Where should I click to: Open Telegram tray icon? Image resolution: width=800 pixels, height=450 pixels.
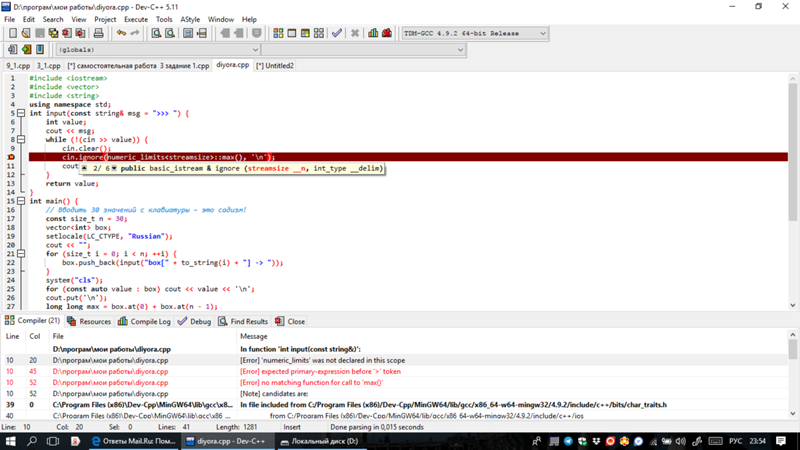568,441
